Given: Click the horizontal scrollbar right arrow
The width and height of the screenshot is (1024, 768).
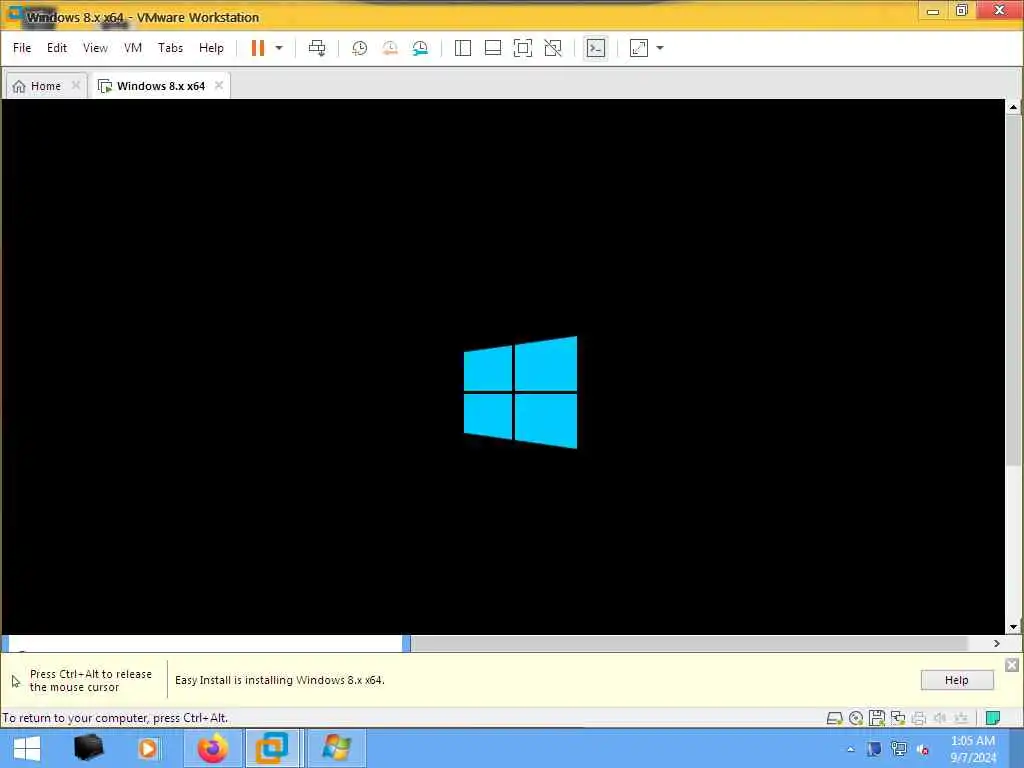Looking at the screenshot, I should (x=997, y=643).
